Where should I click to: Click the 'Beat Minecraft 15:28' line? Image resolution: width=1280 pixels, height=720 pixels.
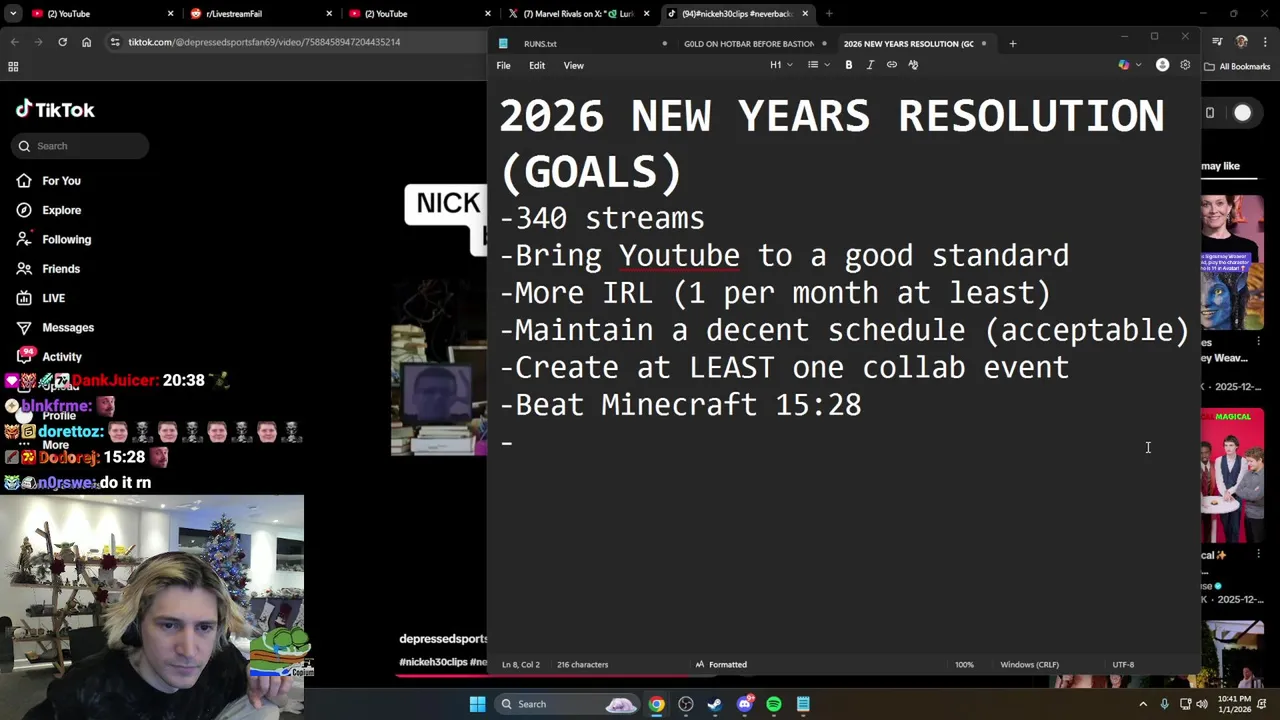pos(680,405)
